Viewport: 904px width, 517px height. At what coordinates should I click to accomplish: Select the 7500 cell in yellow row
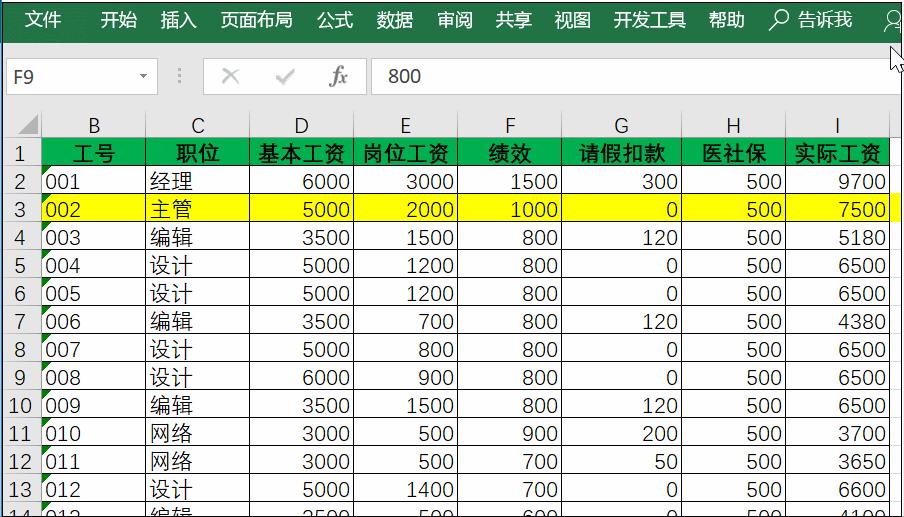[x=837, y=209]
